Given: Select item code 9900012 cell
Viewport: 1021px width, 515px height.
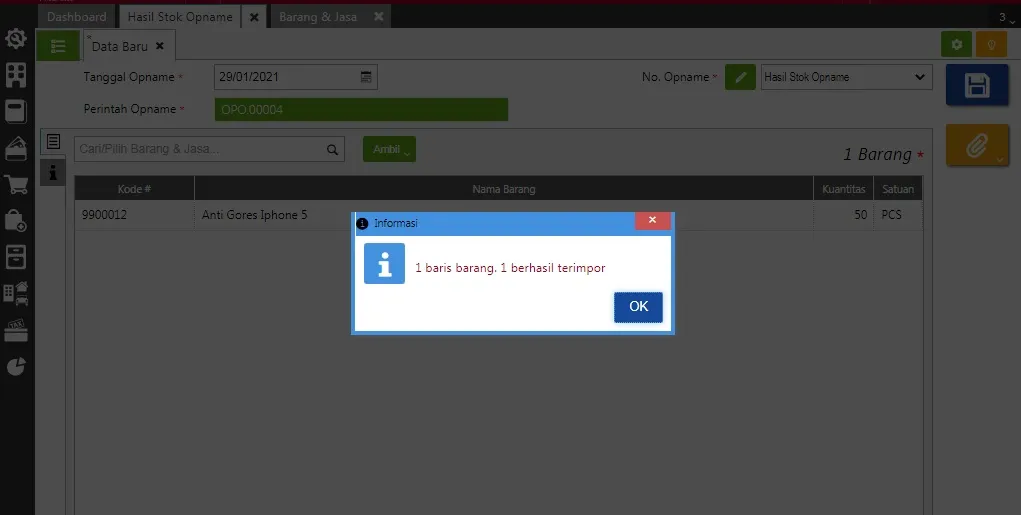Looking at the screenshot, I should click(x=134, y=215).
